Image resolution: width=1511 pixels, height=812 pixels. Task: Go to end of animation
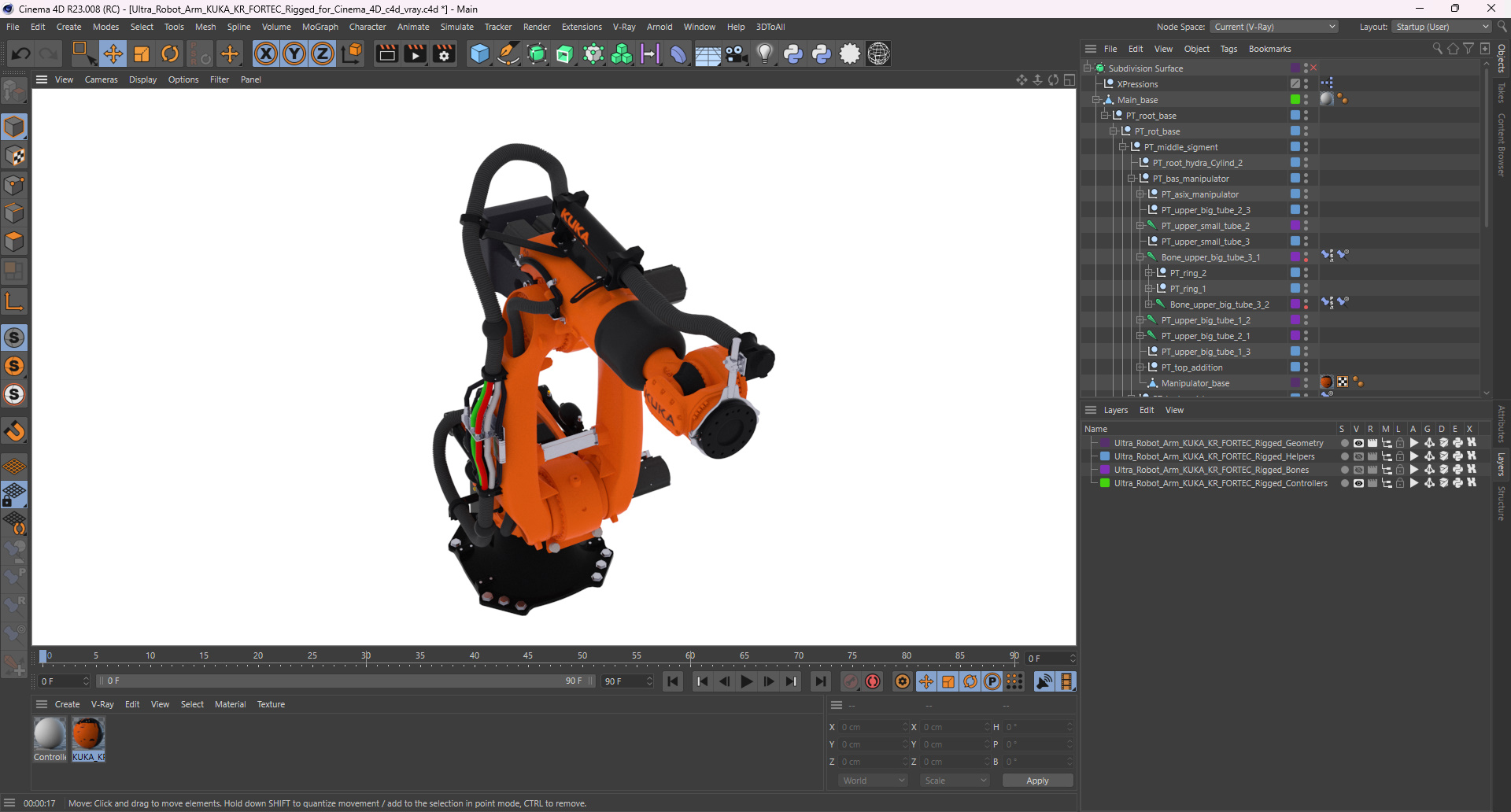[821, 681]
